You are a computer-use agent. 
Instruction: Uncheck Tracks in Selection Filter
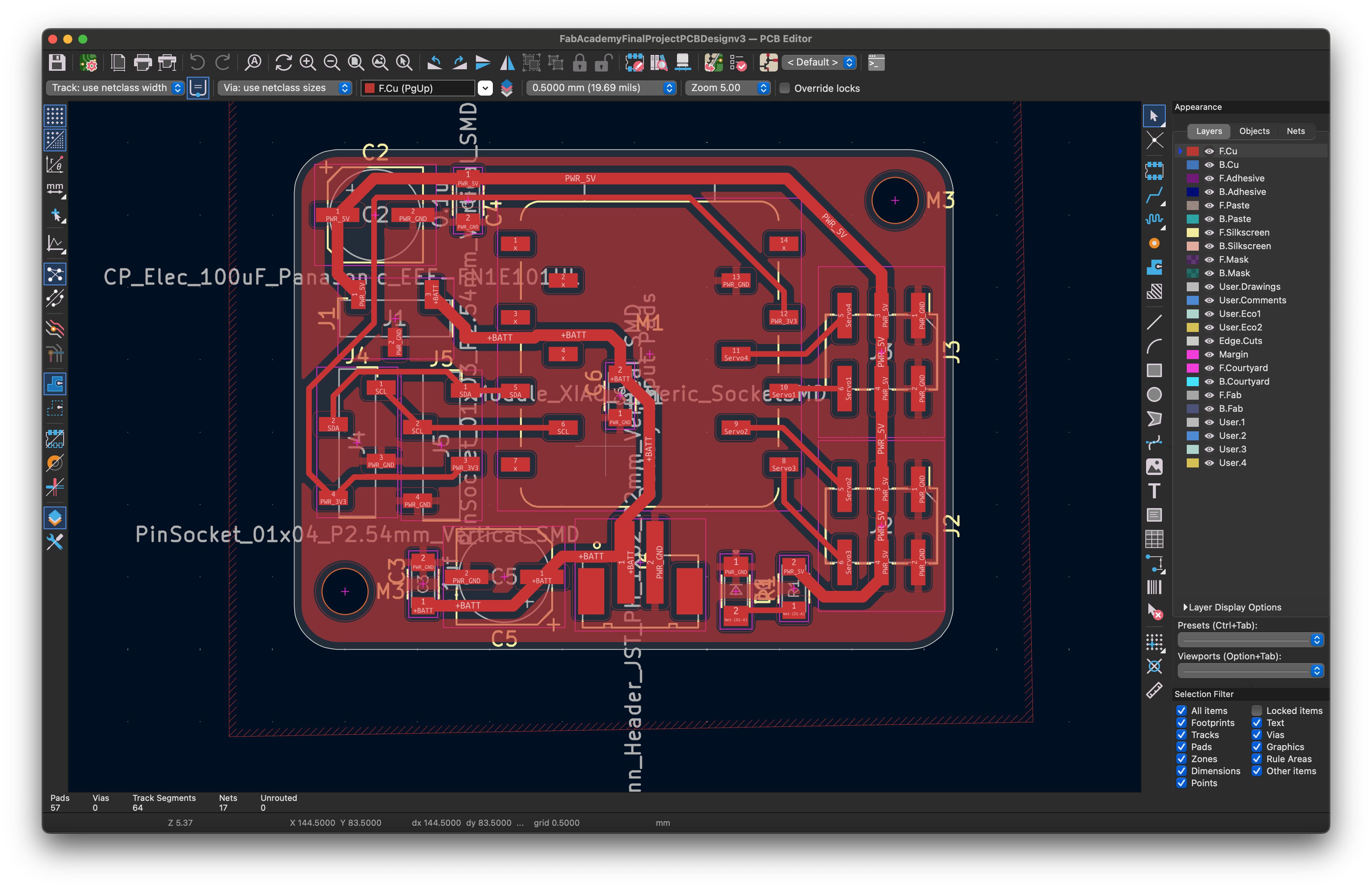pos(1181,735)
